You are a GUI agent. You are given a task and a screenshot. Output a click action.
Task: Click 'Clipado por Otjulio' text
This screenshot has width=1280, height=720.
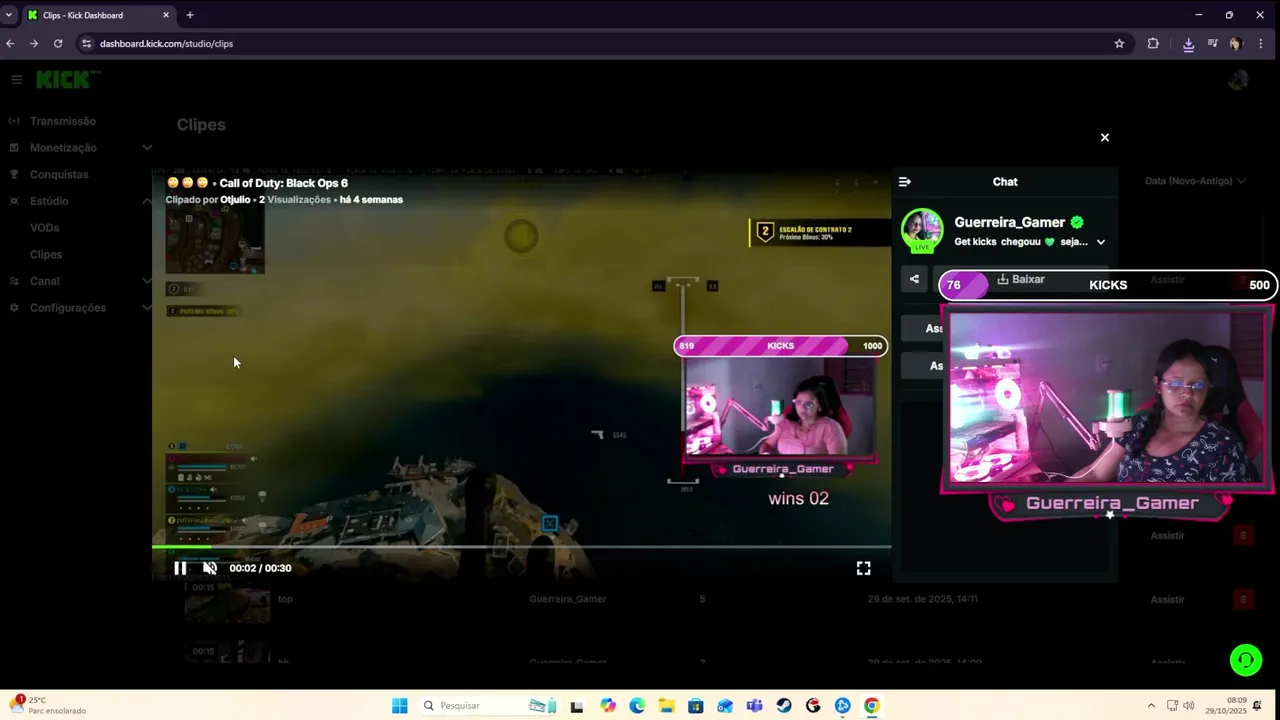point(208,200)
